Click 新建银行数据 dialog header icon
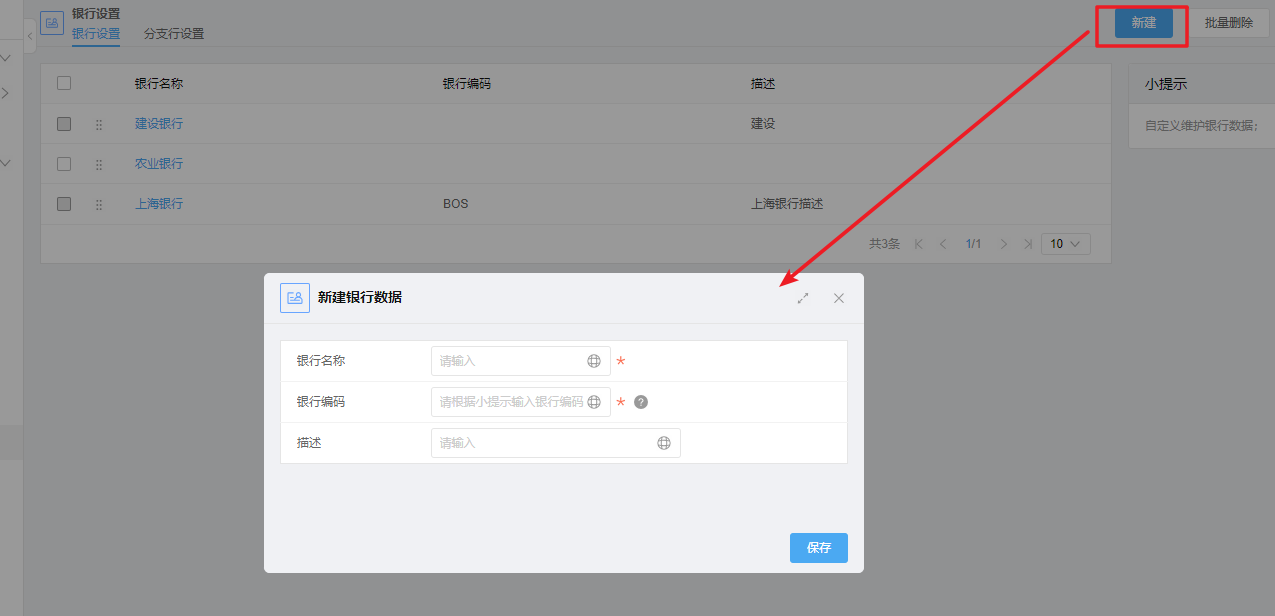Screen dimensions: 1275x616 [295, 298]
